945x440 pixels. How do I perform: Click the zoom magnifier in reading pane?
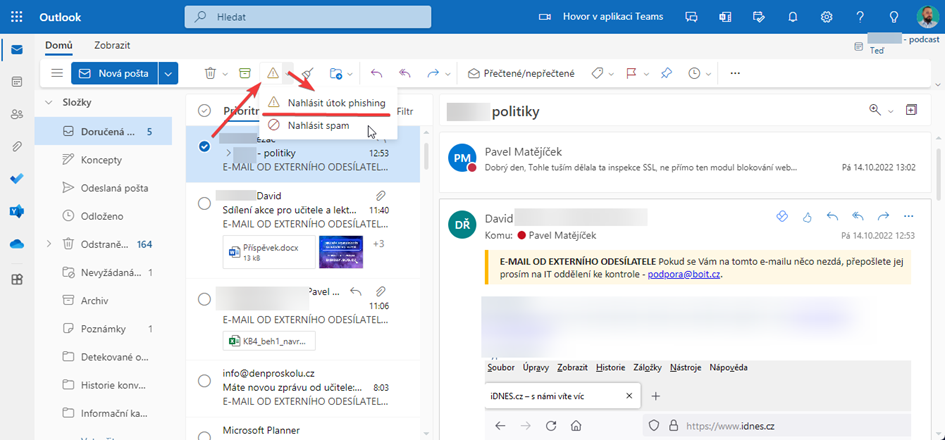(876, 110)
